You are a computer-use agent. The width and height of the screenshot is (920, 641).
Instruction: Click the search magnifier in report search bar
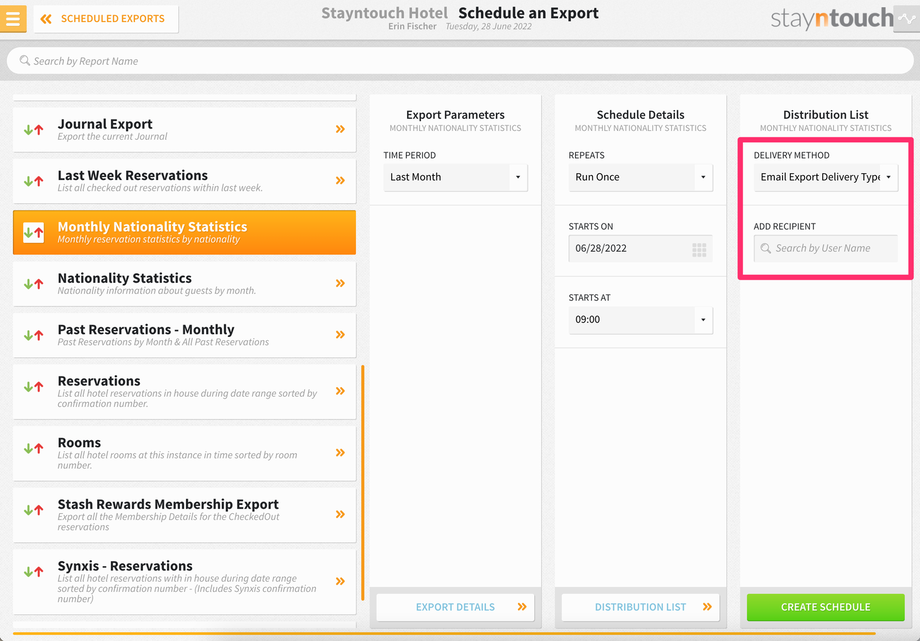(x=25, y=60)
